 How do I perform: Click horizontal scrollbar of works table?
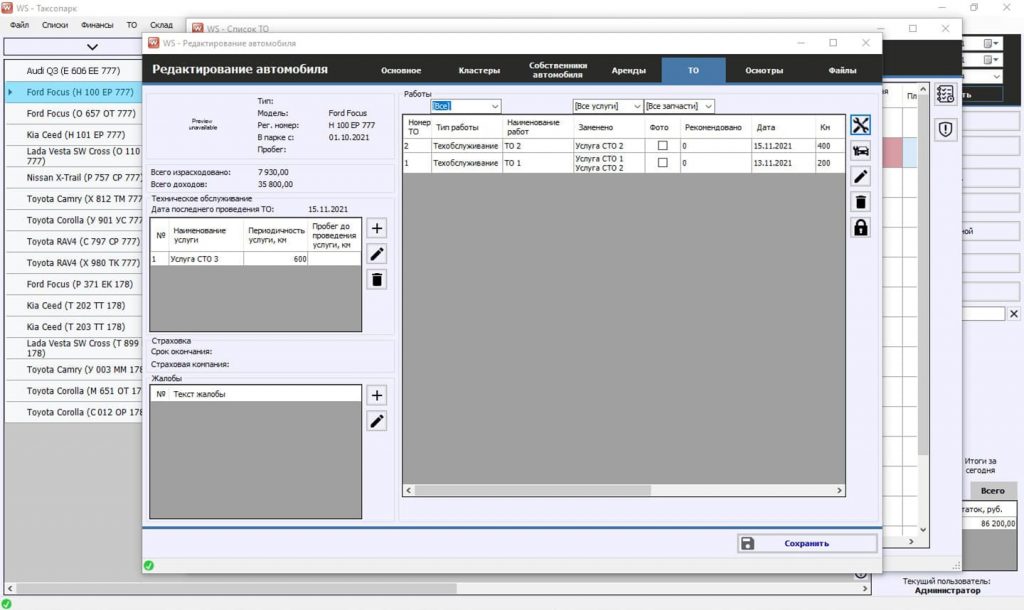pos(532,490)
